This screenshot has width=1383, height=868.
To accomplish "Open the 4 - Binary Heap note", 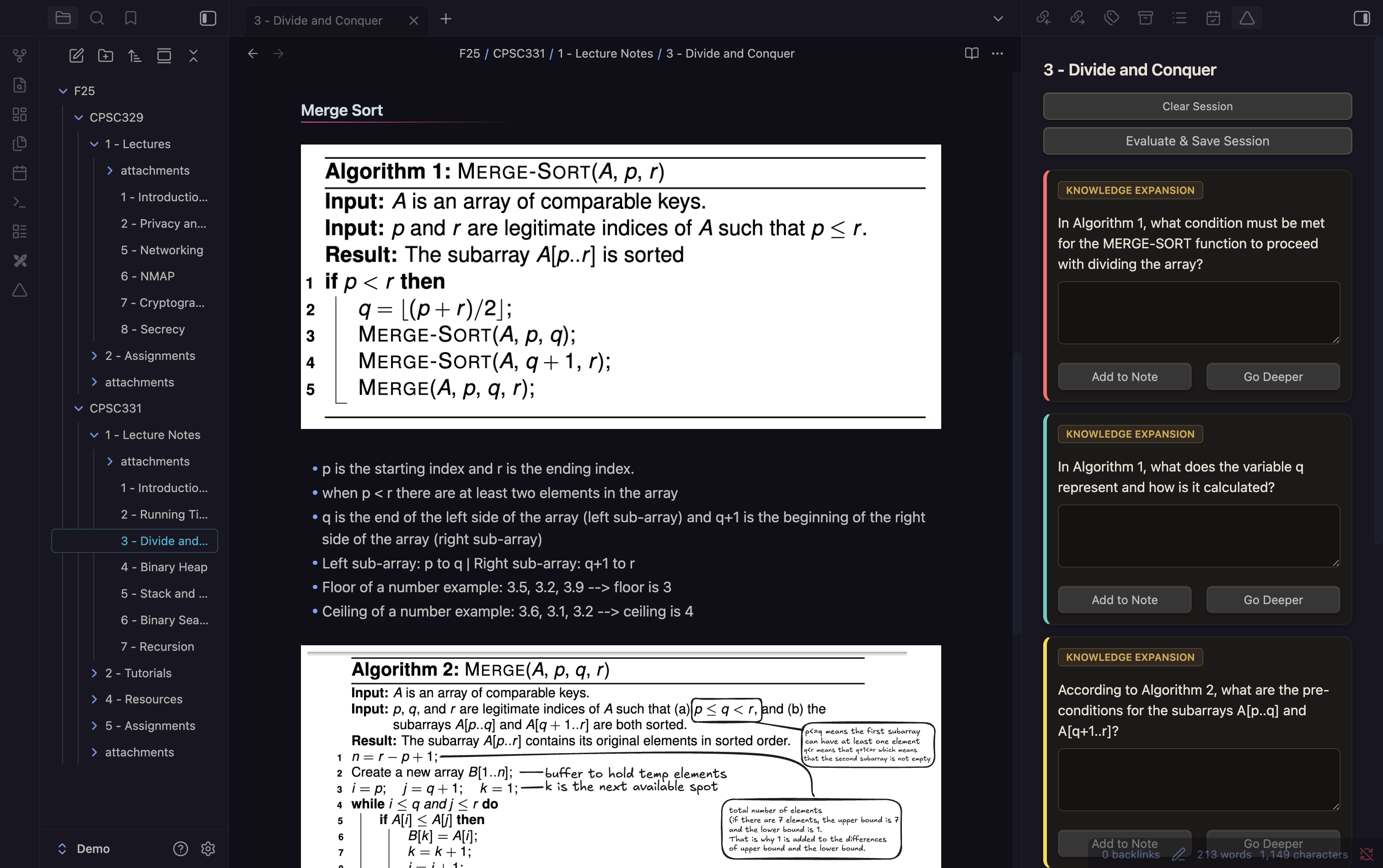I will pyautogui.click(x=164, y=567).
